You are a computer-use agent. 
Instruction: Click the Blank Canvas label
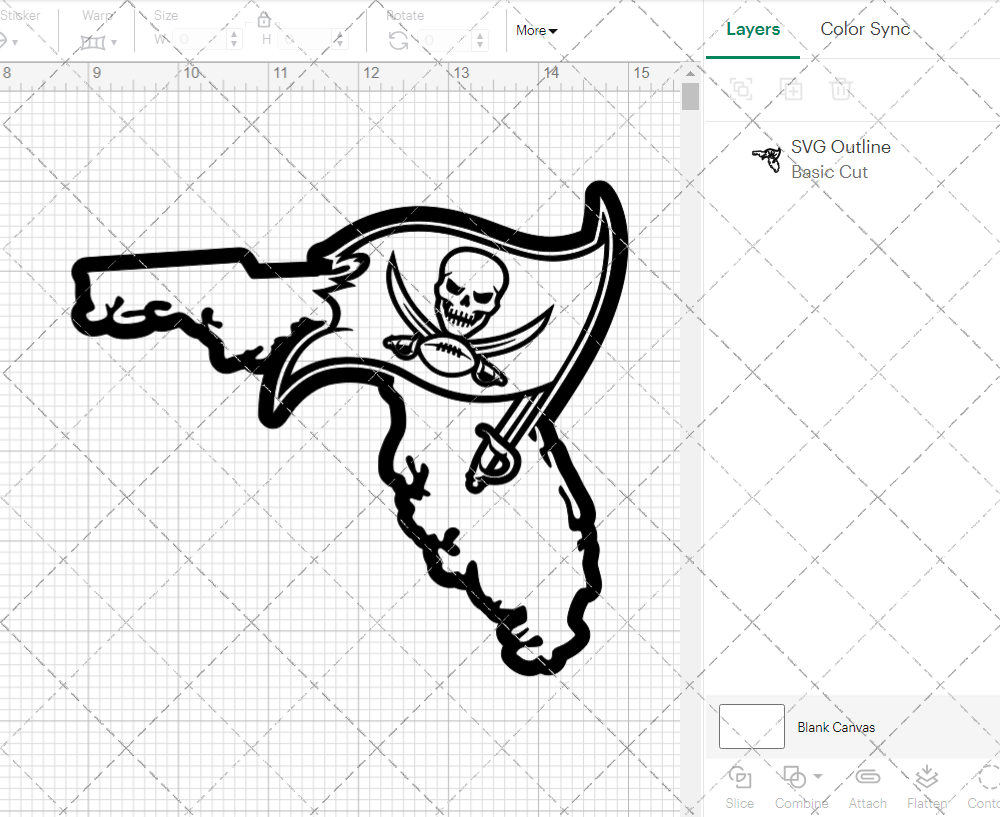835,727
